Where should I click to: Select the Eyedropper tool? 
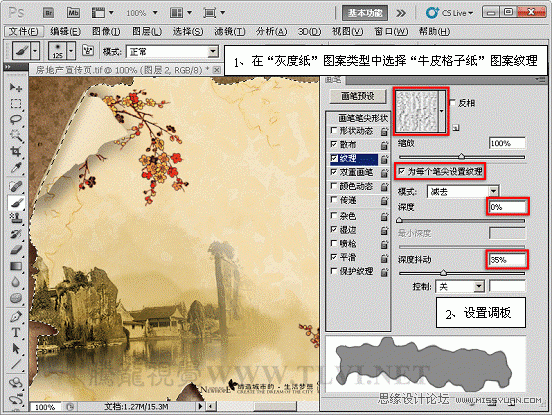coord(15,168)
